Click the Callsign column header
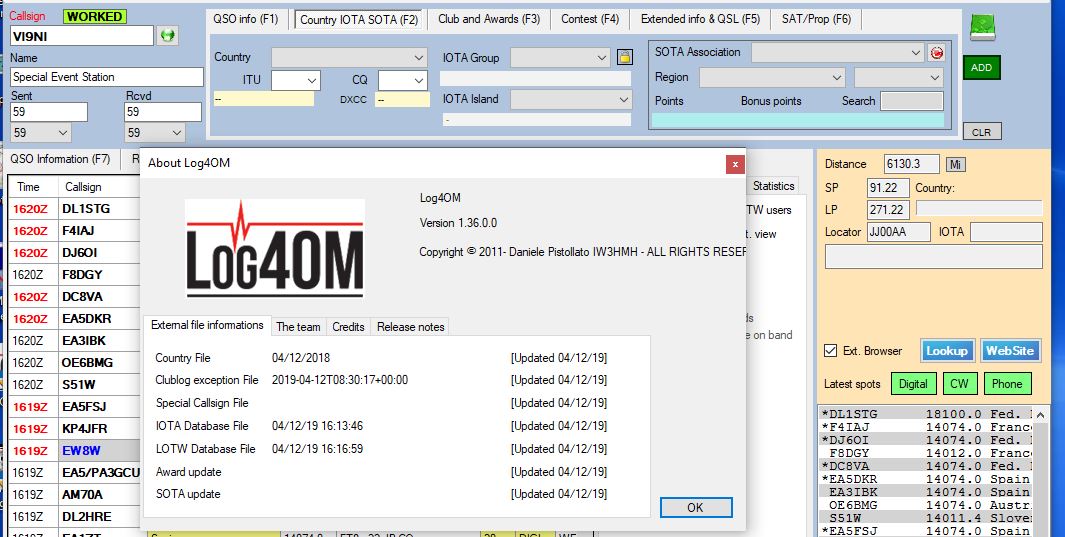Viewport: 1065px width, 537px height. (98, 187)
